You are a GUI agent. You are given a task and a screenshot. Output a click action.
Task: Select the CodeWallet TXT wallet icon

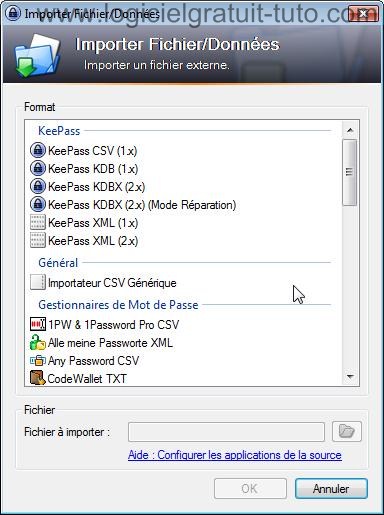pos(38,378)
